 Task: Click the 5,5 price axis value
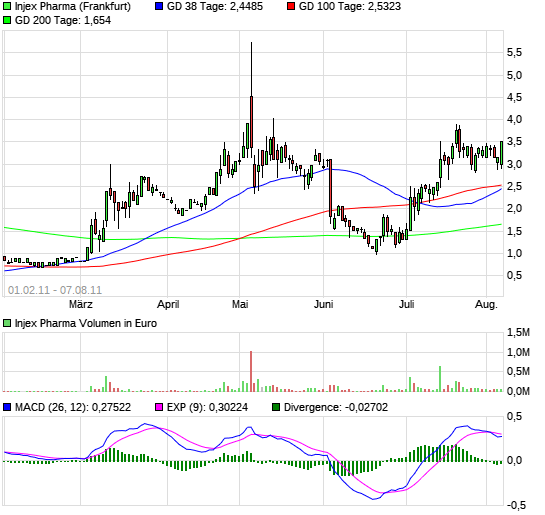coord(514,52)
